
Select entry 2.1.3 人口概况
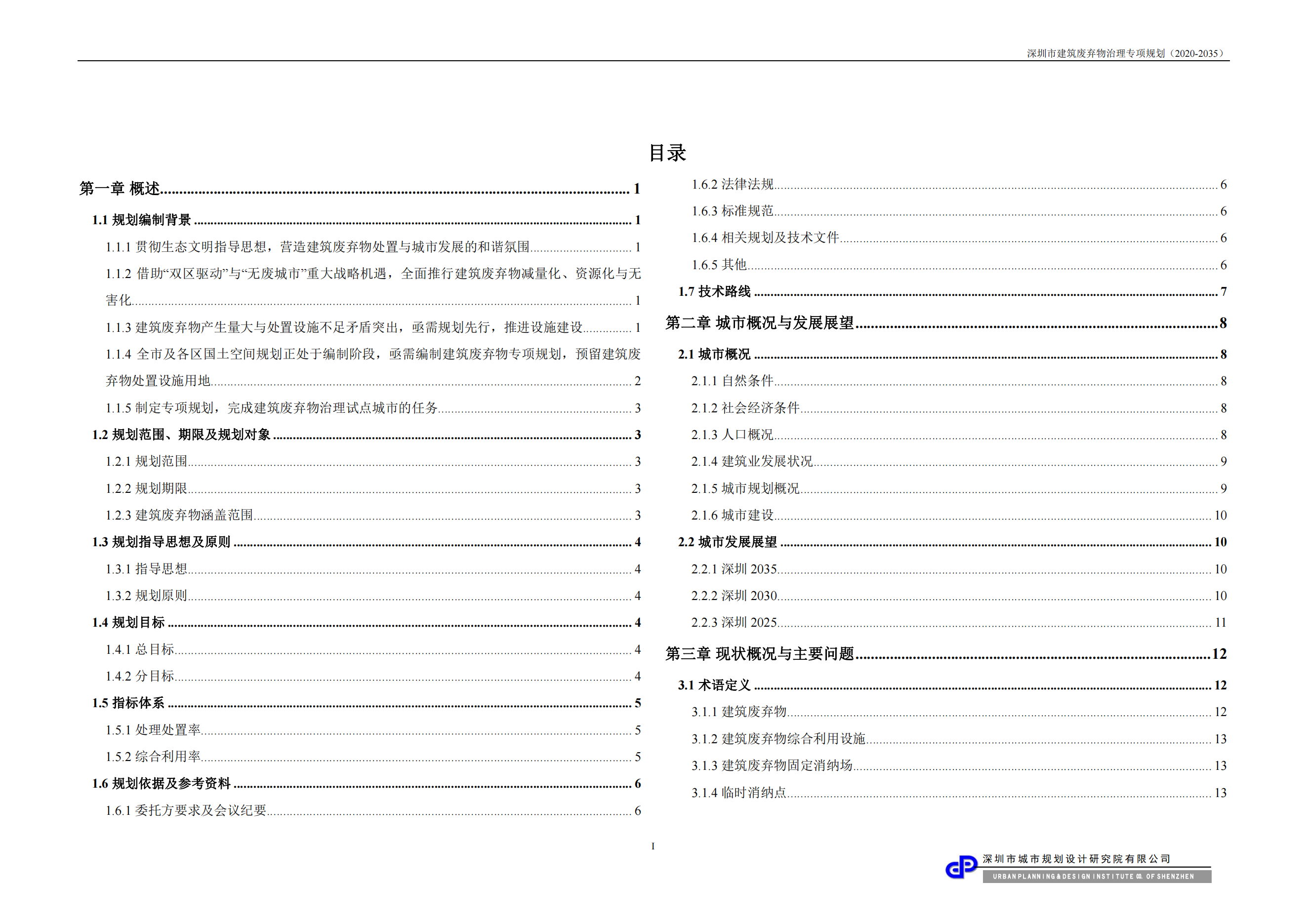(x=959, y=435)
